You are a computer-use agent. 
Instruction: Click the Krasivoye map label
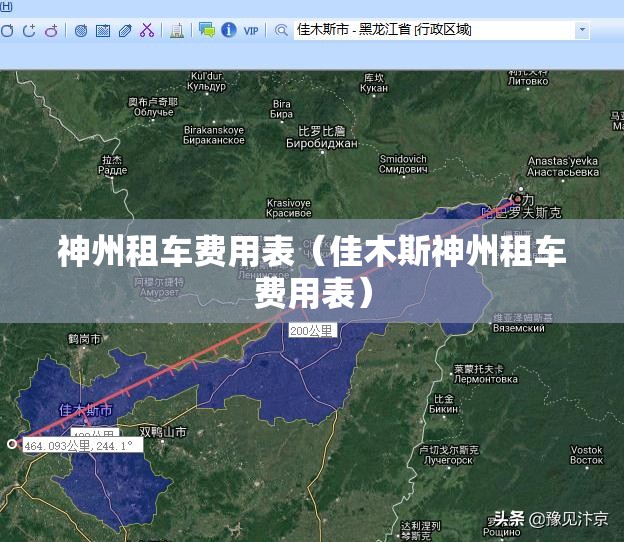(x=289, y=203)
